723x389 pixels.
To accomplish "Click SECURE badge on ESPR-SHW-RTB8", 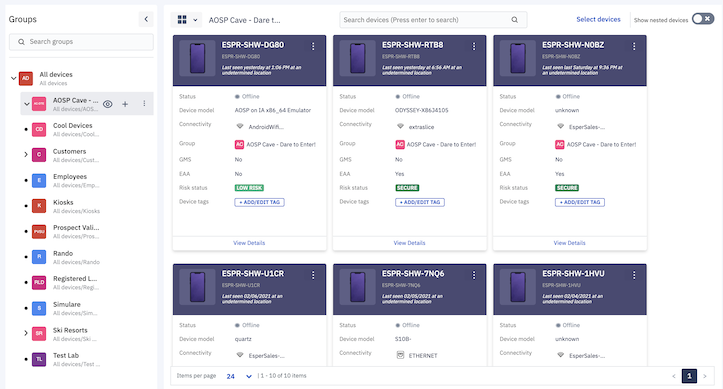I will pyautogui.click(x=407, y=188).
